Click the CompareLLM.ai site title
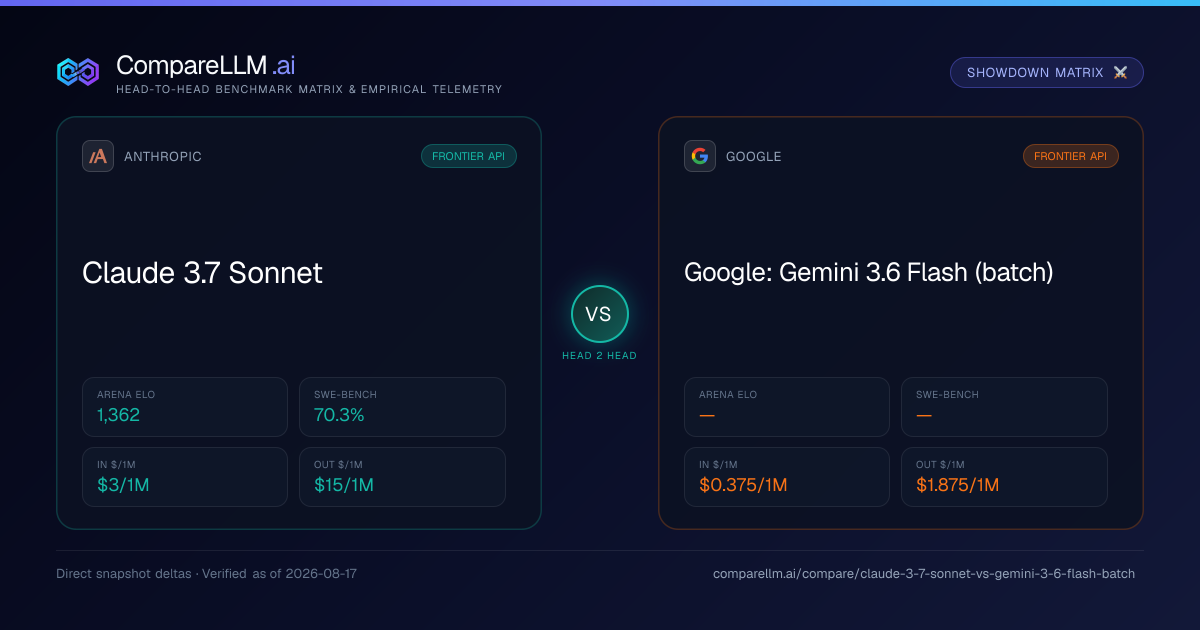The width and height of the screenshot is (1200, 630). point(205,66)
